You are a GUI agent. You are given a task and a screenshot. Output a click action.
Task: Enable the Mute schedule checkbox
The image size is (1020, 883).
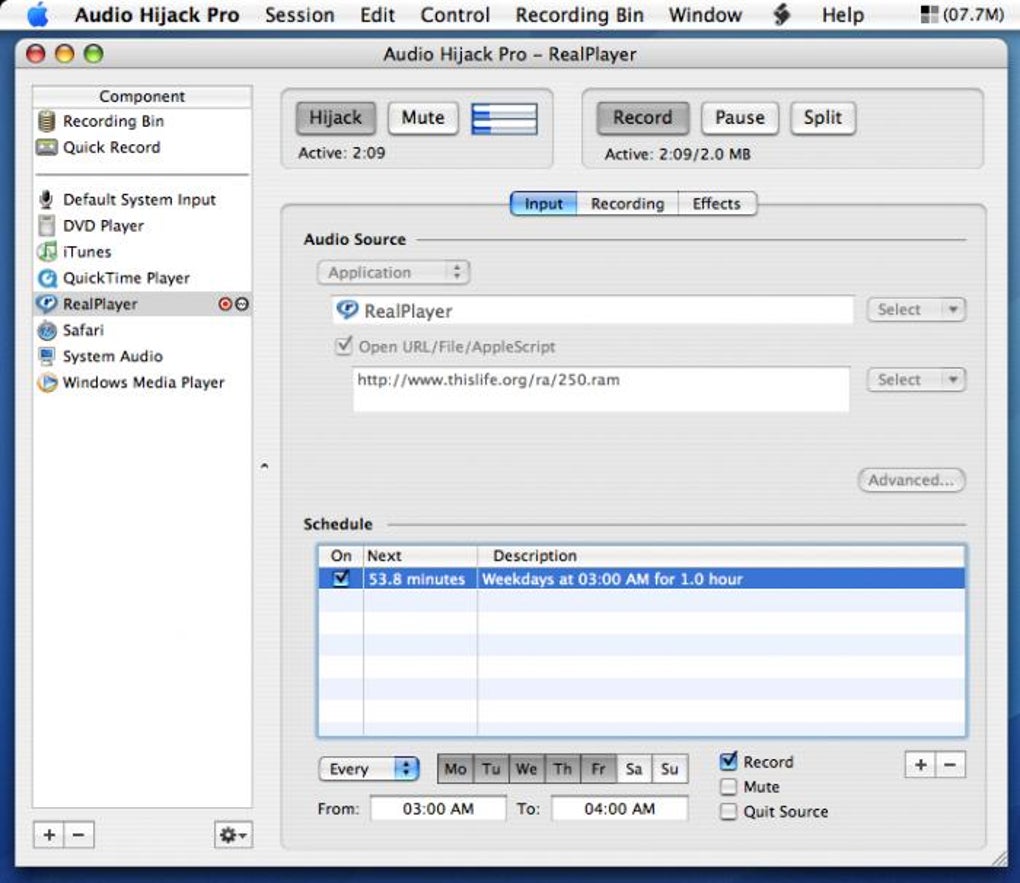click(x=729, y=787)
